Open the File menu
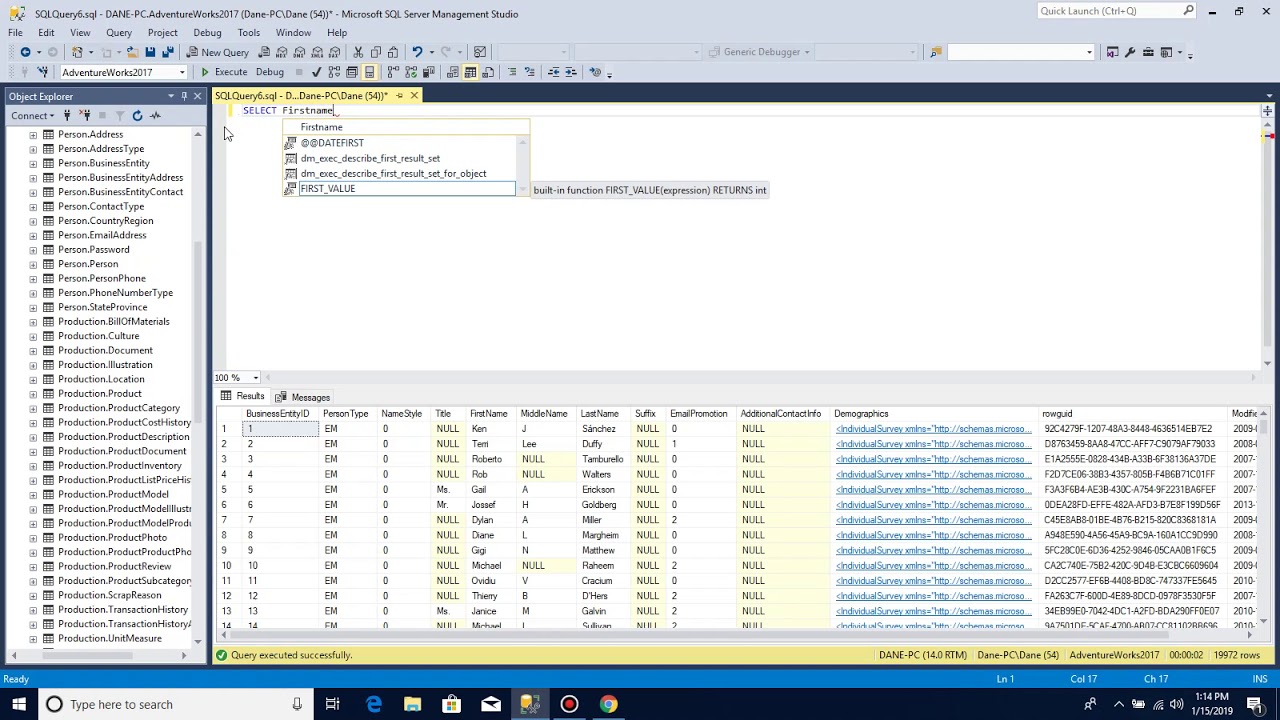This screenshot has width=1280, height=720. click(x=16, y=32)
